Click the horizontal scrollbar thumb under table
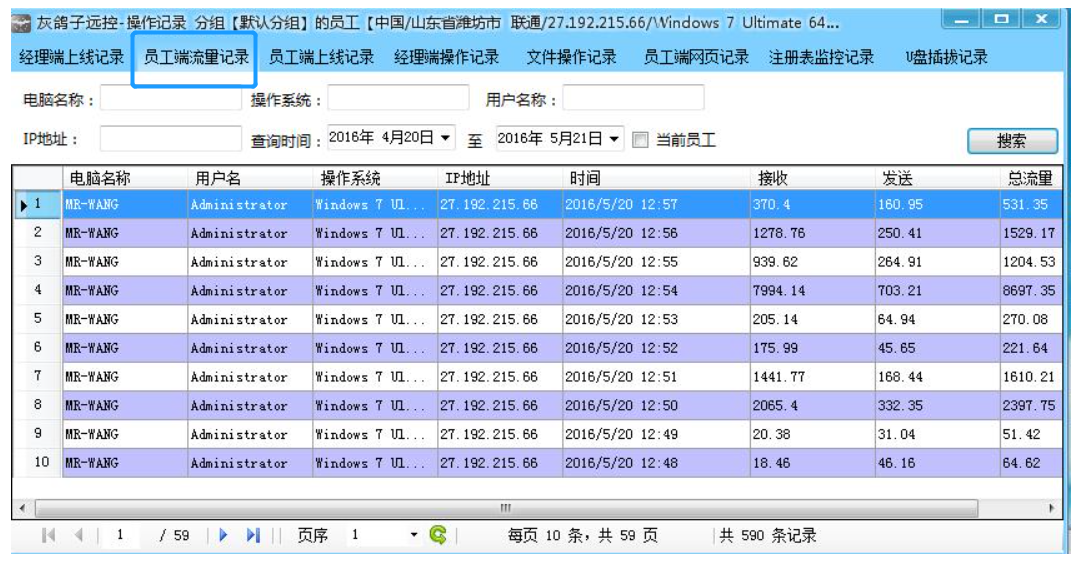1080x561 pixels. coord(505,508)
